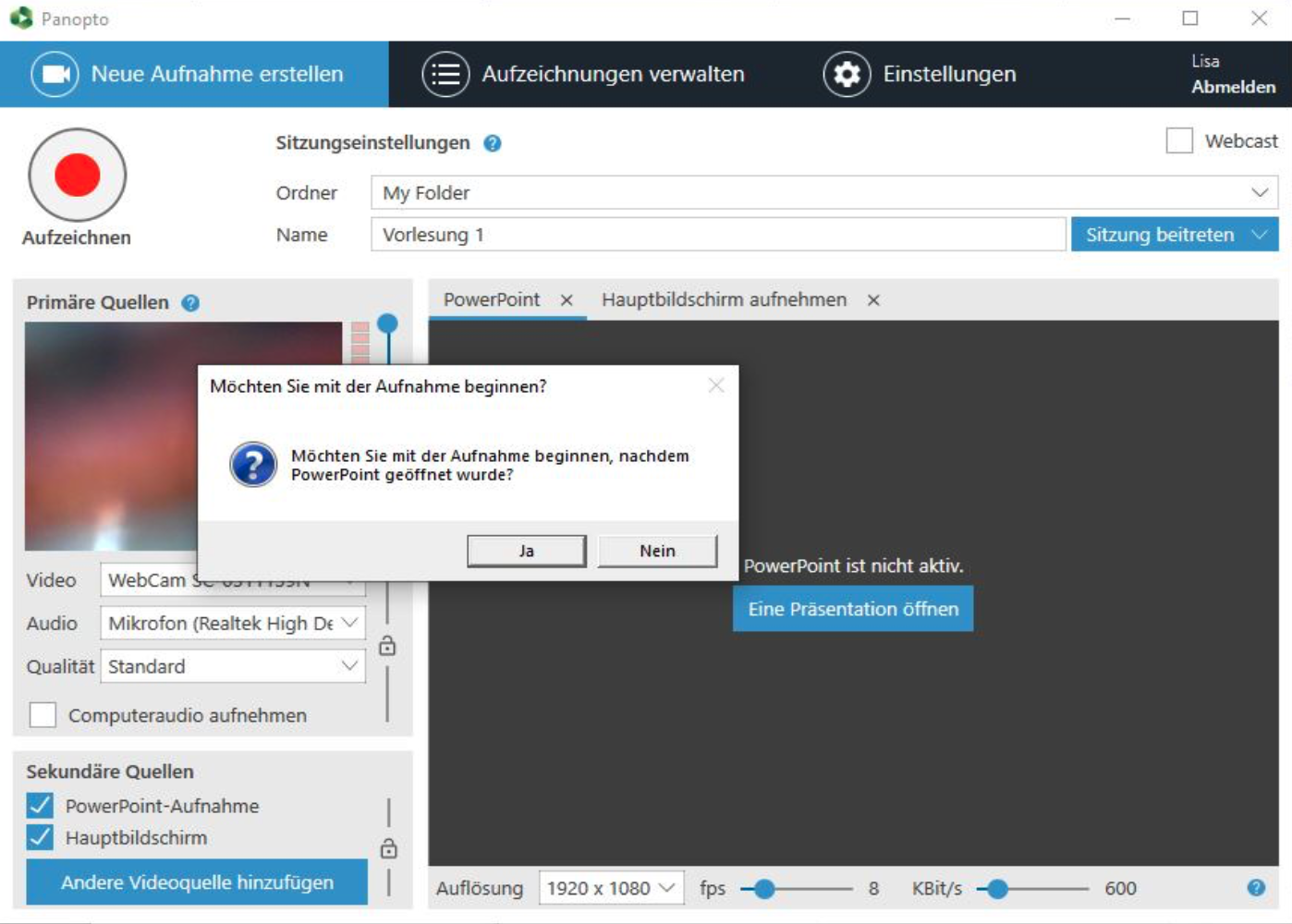Open the Auflösung 1920 x 1080 dropdown
The width and height of the screenshot is (1292, 924).
click(611, 888)
